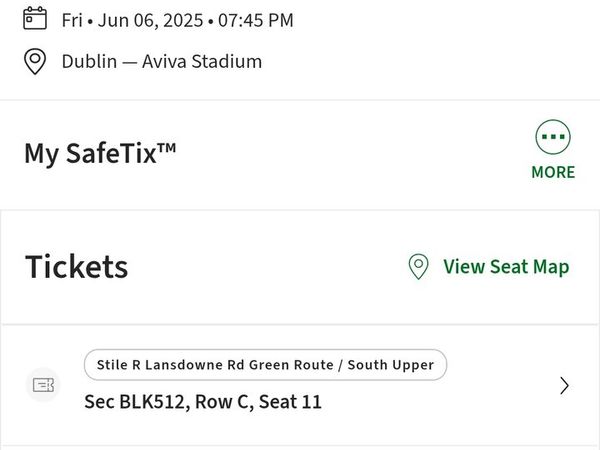Tap the Jun 06, 2025 date text
The height and width of the screenshot is (450, 600).
click(x=150, y=20)
